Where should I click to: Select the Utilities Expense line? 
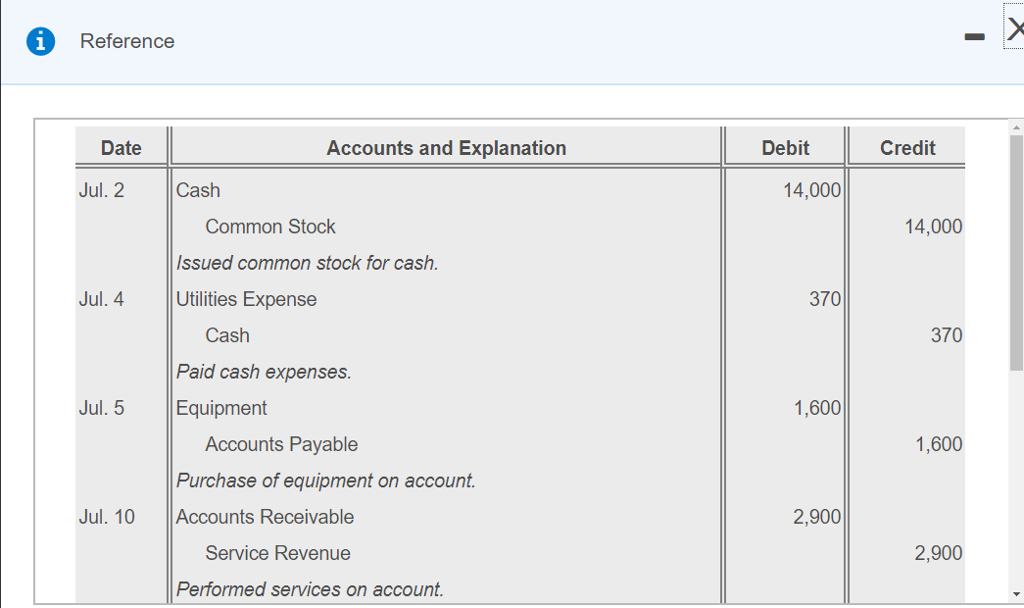tap(246, 299)
